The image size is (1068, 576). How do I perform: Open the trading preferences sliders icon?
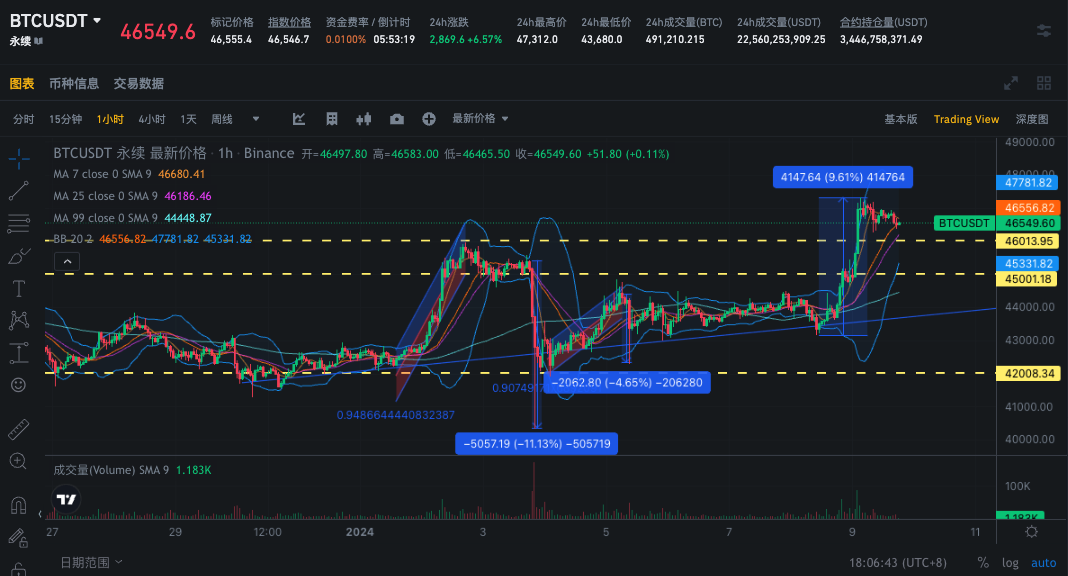coord(1043,31)
